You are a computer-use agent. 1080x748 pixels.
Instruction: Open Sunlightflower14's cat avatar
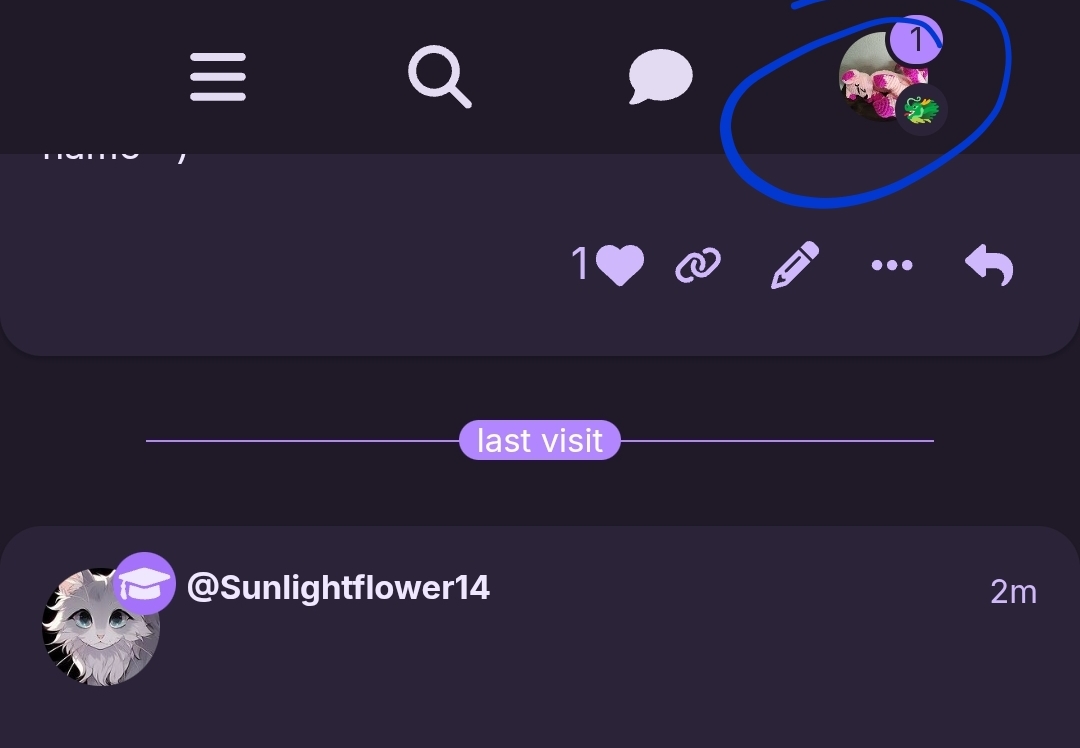pyautogui.click(x=101, y=627)
